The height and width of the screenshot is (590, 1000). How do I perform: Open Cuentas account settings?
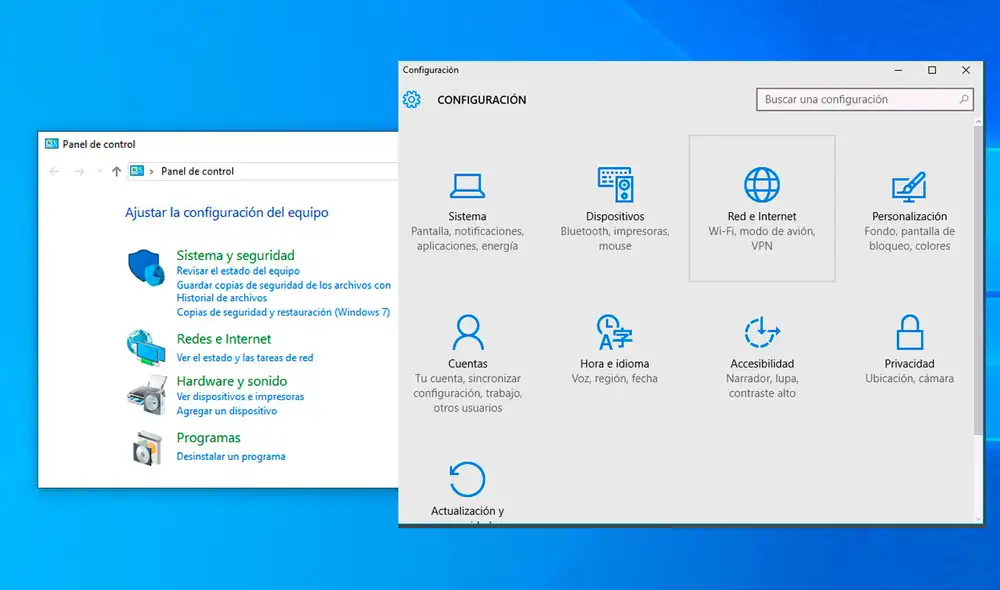(x=467, y=345)
